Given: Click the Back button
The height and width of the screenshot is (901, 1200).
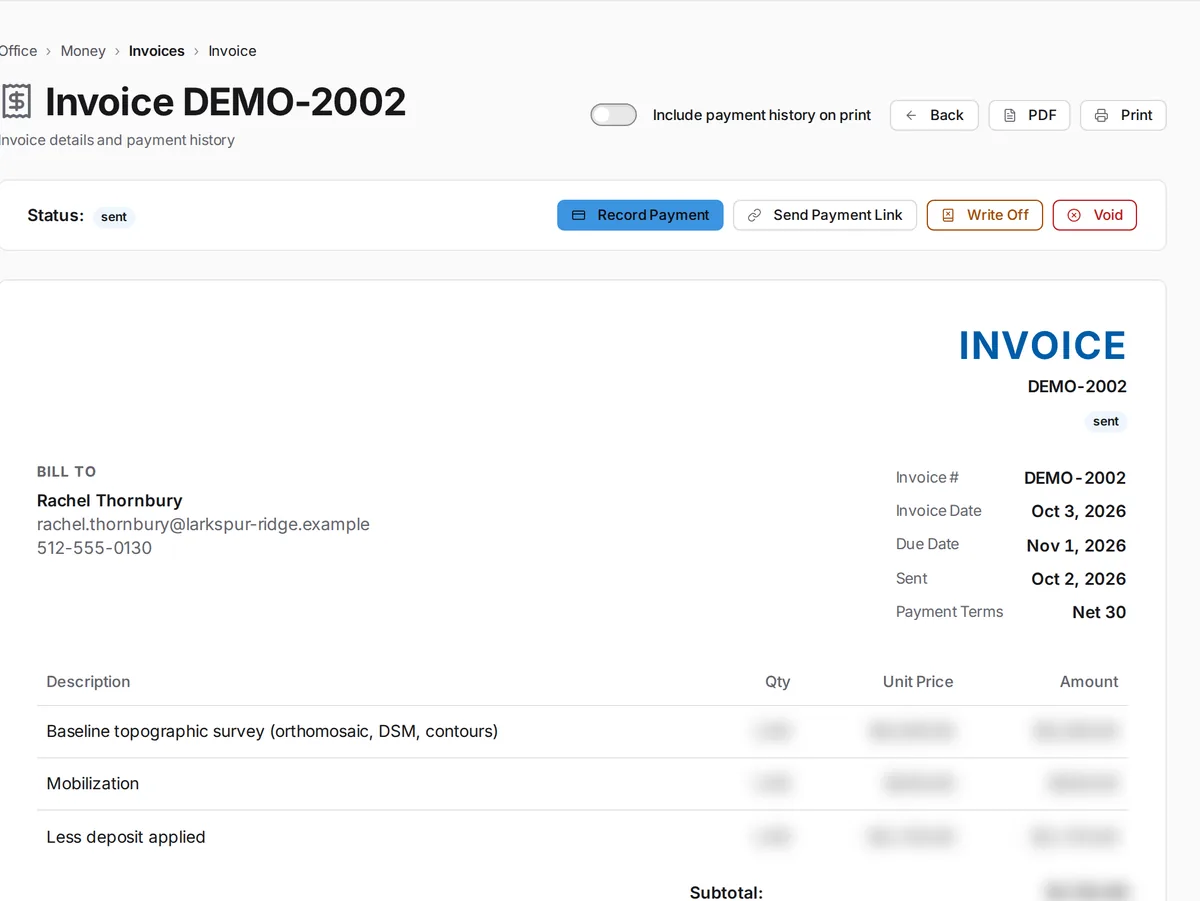Looking at the screenshot, I should click(x=934, y=115).
